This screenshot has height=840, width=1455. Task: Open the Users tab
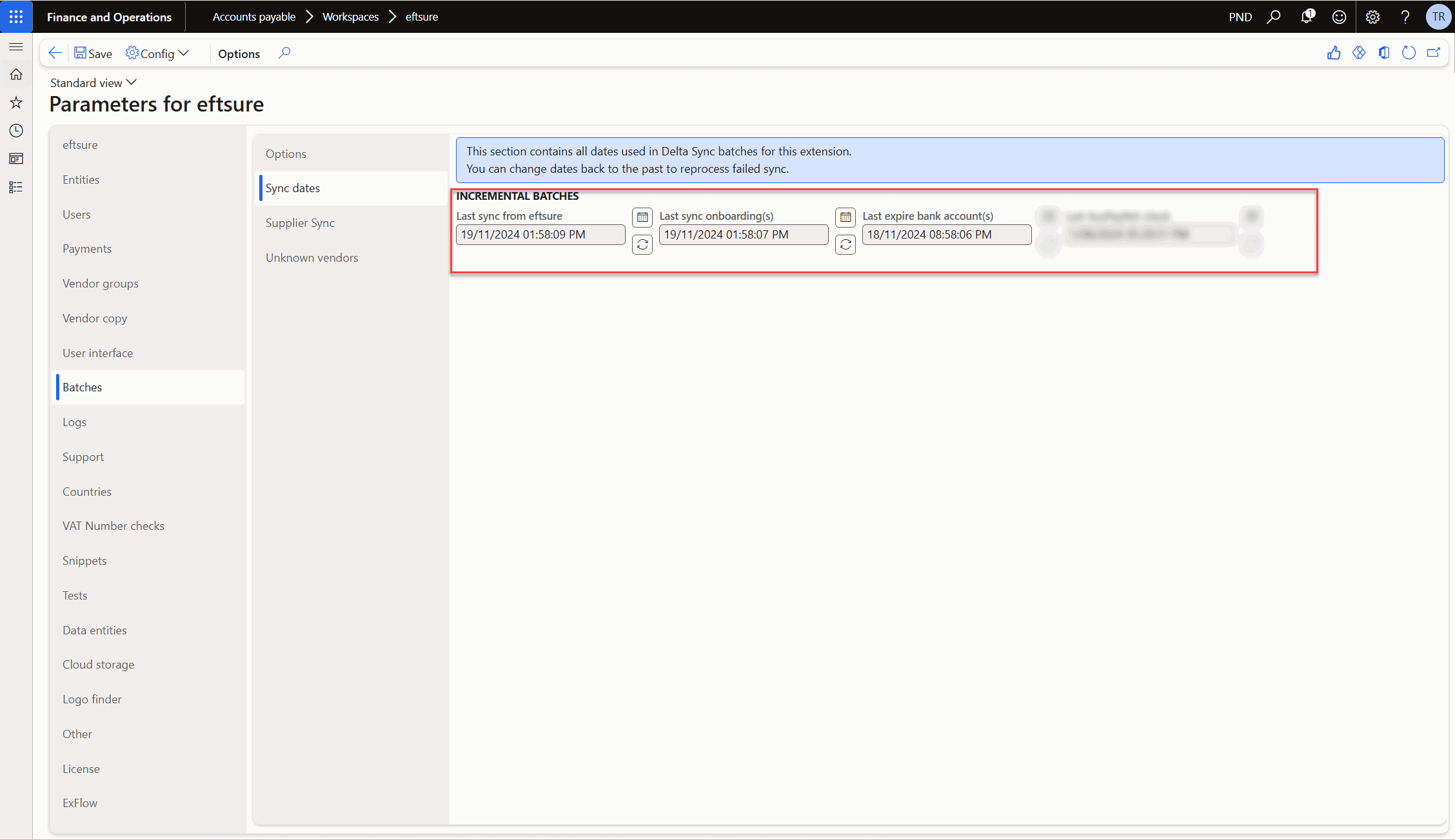click(x=148, y=215)
